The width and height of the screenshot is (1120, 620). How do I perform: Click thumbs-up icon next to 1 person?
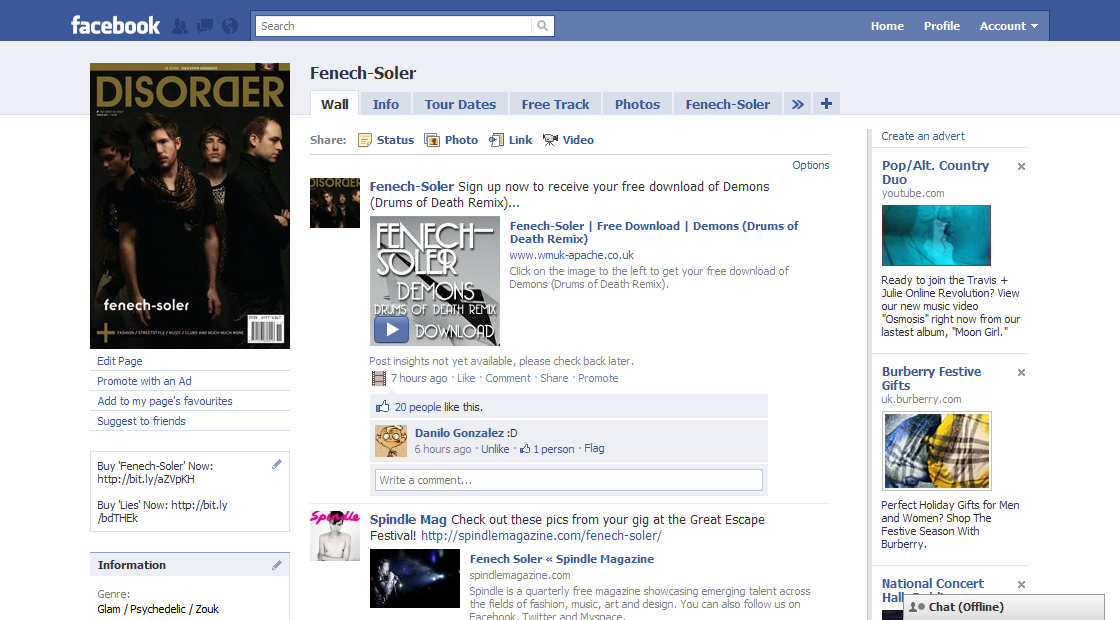525,449
